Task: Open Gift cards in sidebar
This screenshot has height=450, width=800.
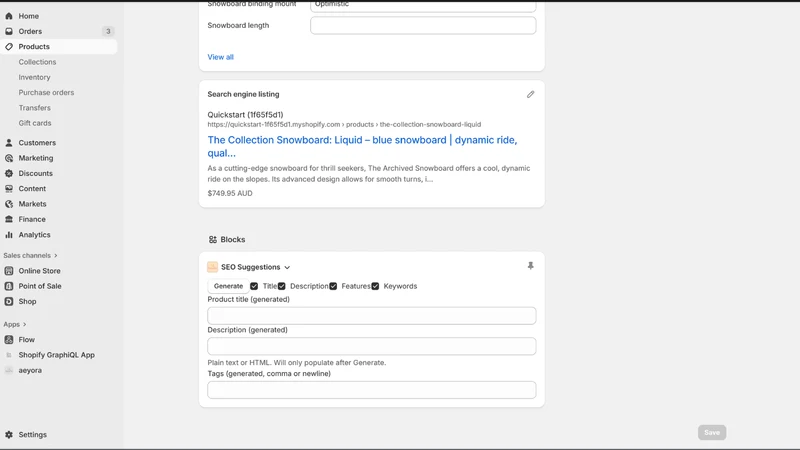Action: (x=35, y=123)
